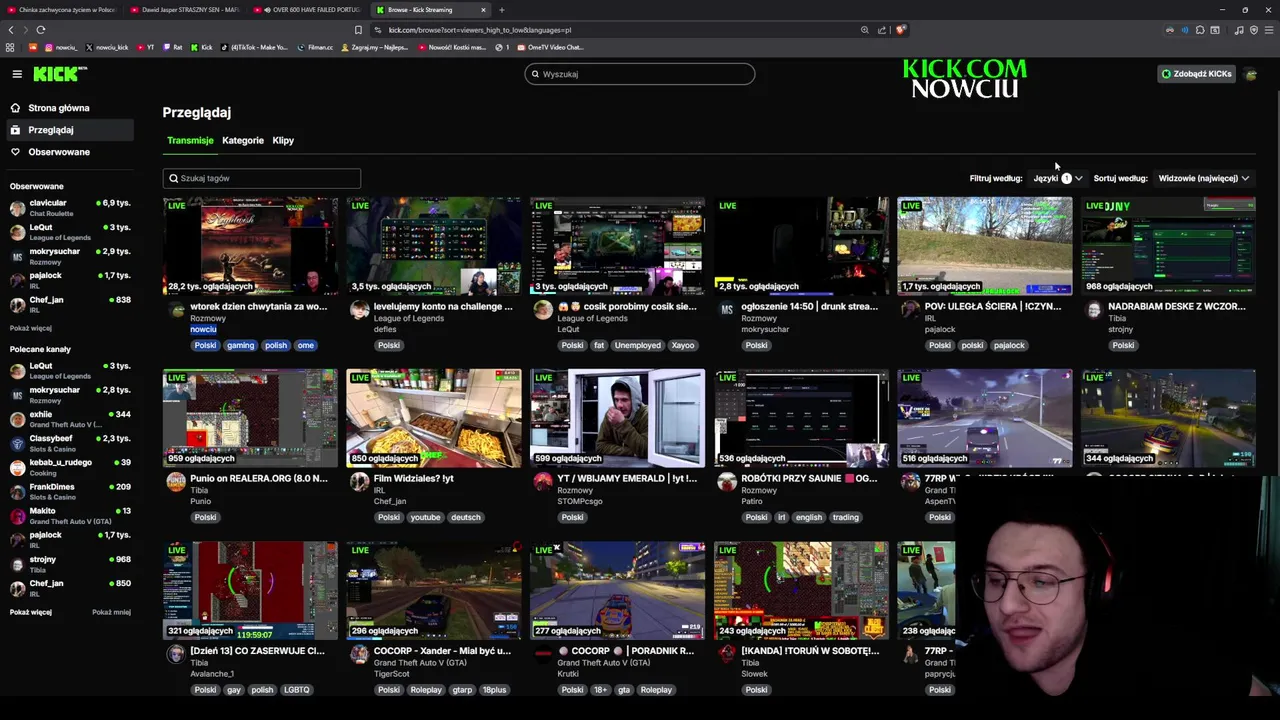
Task: Open the Film Widziales? !yt stream thumbnail
Action: click(434, 418)
